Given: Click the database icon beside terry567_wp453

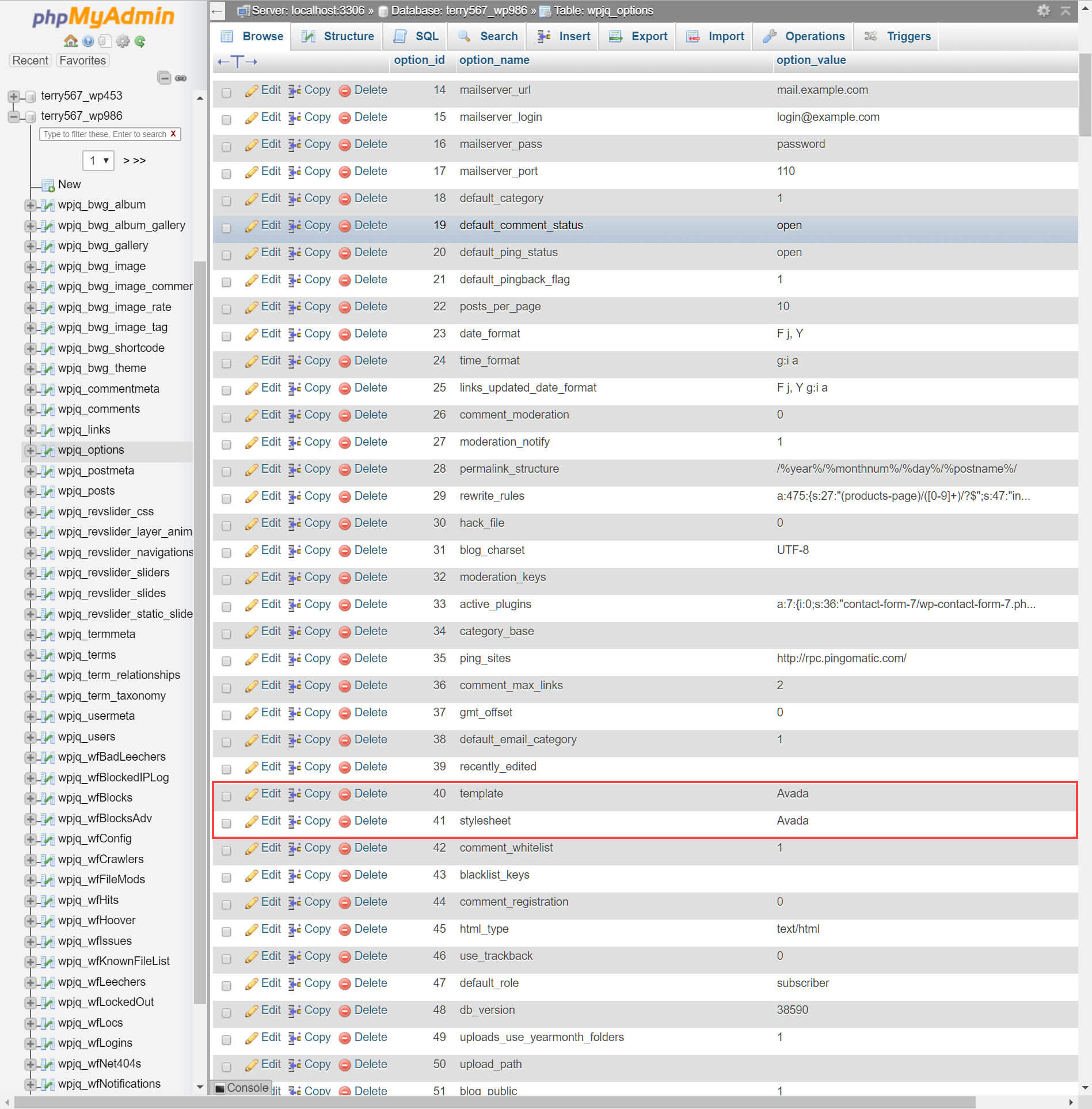Looking at the screenshot, I should click(x=31, y=96).
